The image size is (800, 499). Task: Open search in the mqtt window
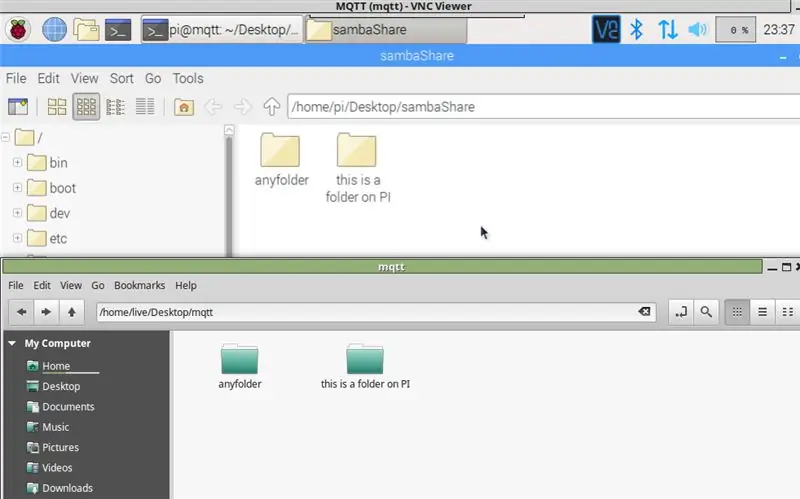pos(706,312)
